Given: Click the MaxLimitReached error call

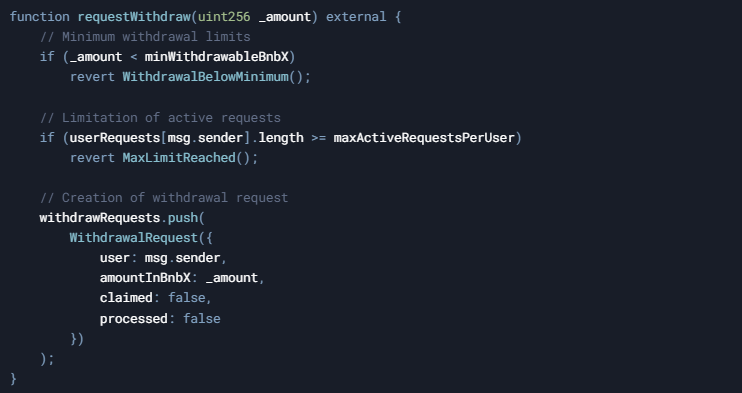Looking at the screenshot, I should click(179, 158).
